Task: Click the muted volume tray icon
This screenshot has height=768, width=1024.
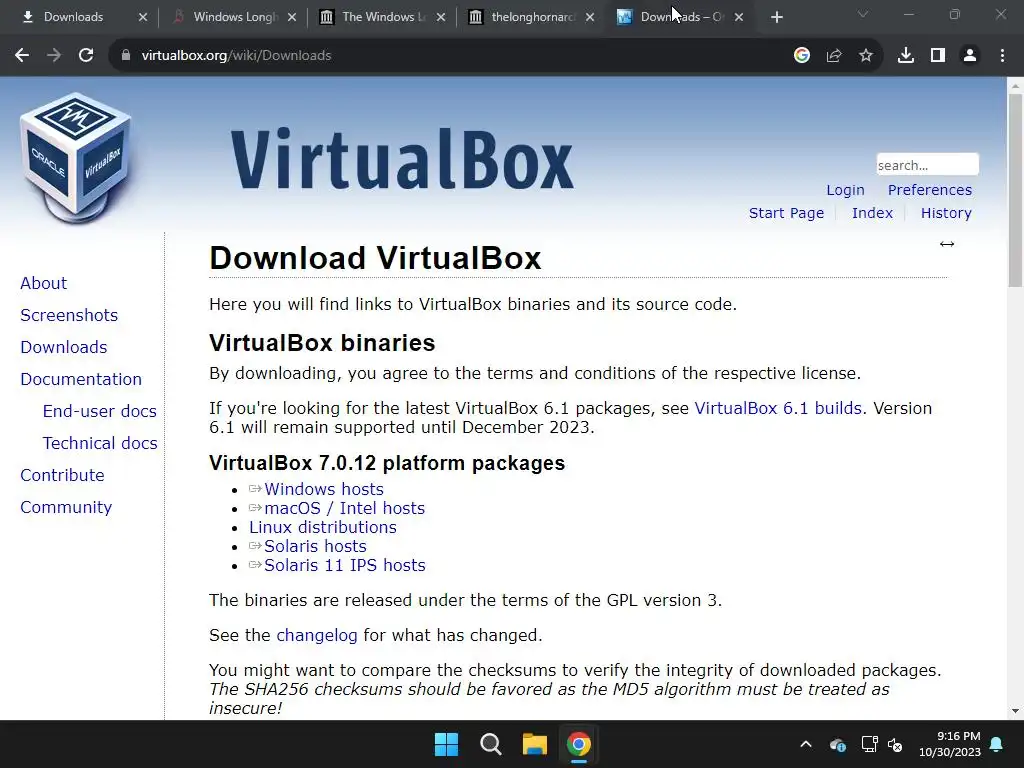Action: point(895,744)
